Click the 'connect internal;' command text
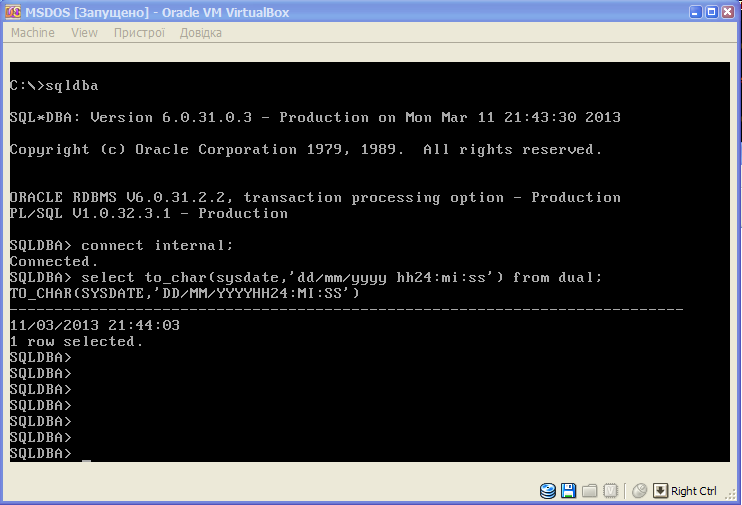Screen dimensions: 742x505 coord(157,246)
